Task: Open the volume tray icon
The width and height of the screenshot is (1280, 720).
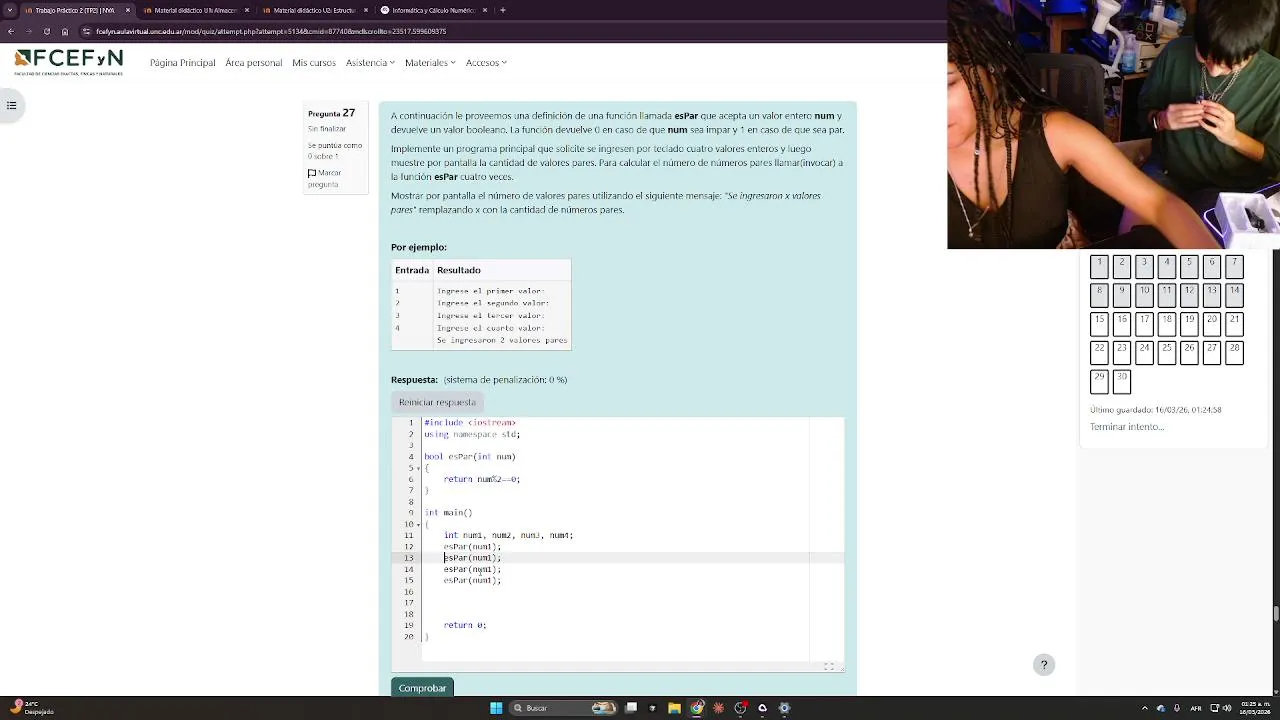Action: point(1227,708)
